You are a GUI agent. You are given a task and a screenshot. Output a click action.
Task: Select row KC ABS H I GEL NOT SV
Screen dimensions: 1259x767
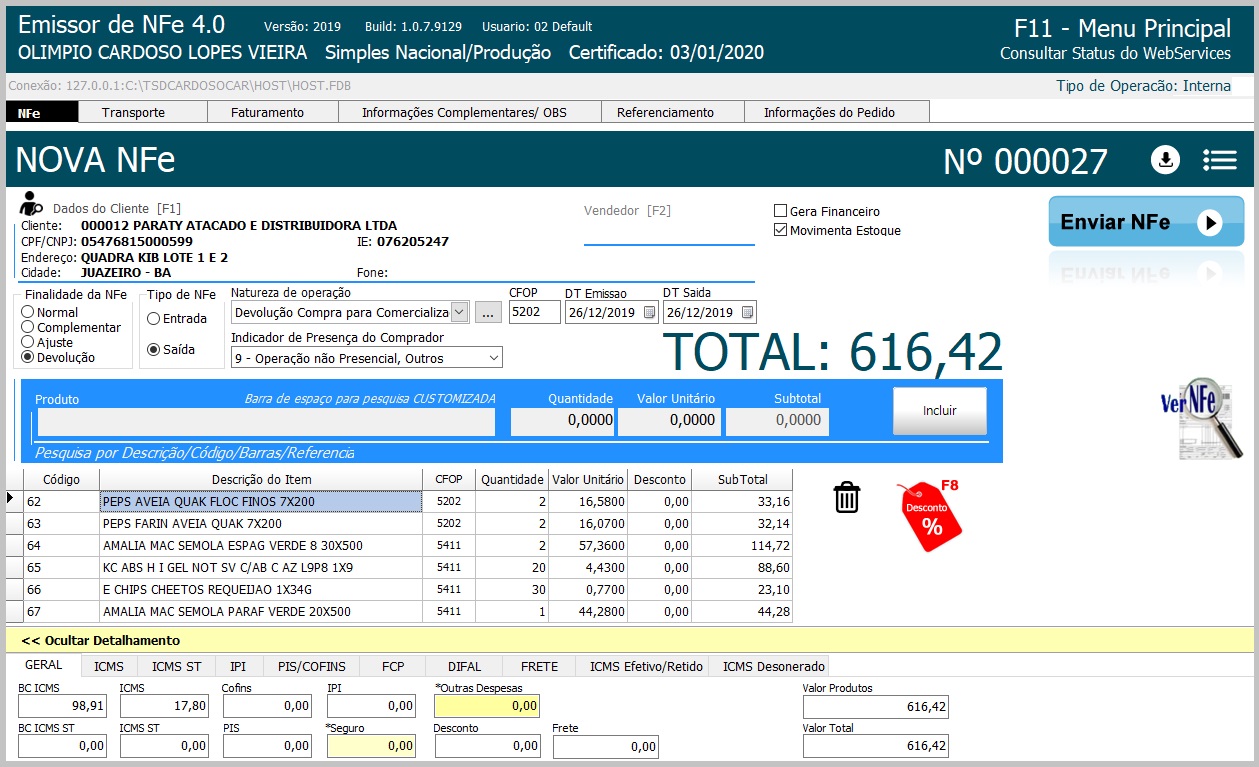pos(400,567)
